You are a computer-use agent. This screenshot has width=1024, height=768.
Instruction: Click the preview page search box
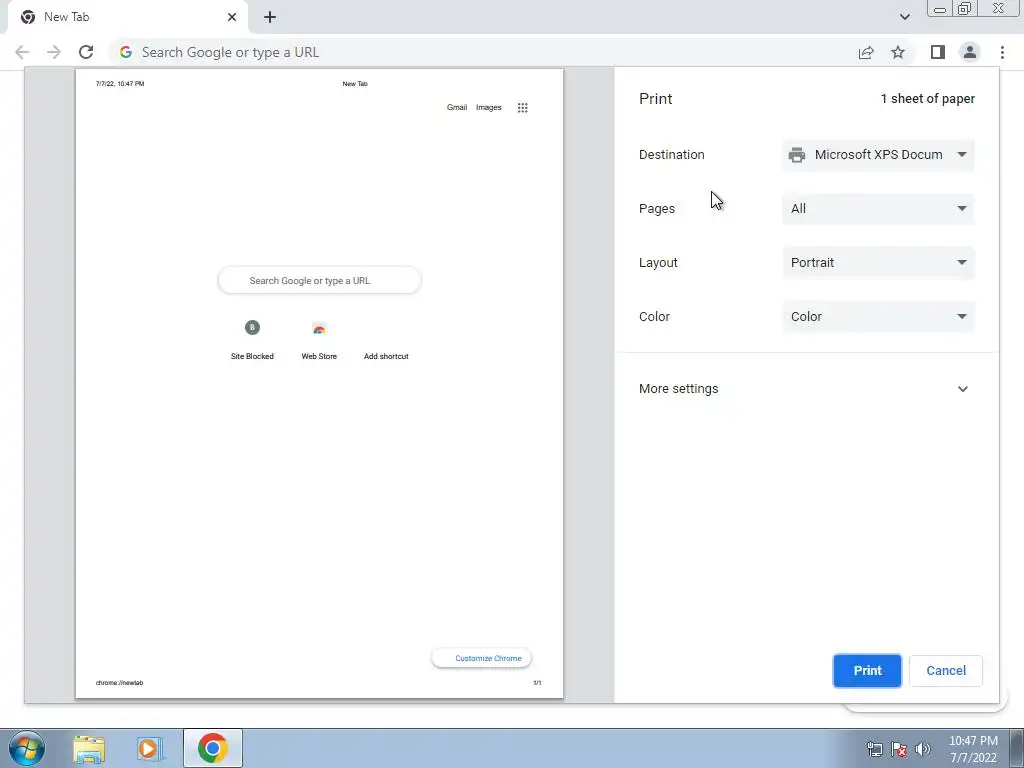coord(319,281)
